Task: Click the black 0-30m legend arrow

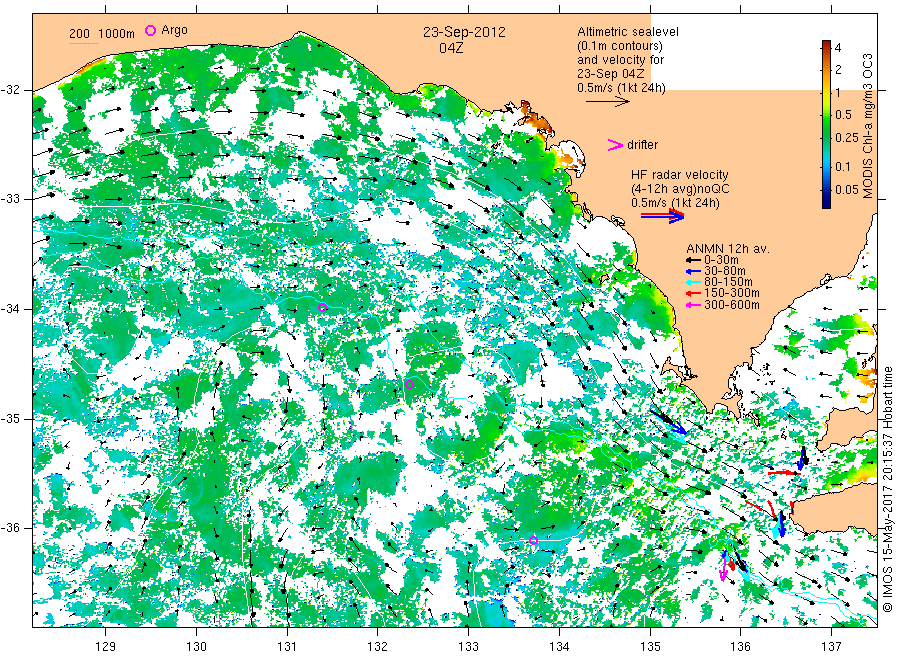Action: coord(693,260)
